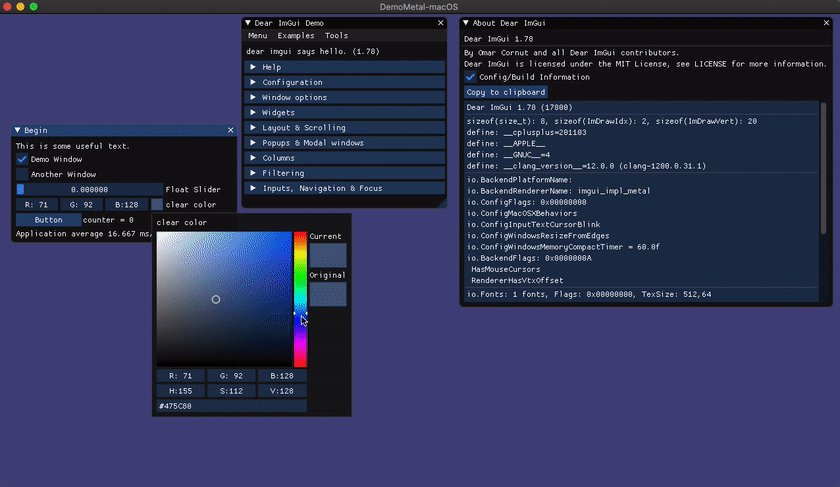Click the S:112 saturation field
840x487 pixels.
point(231,391)
